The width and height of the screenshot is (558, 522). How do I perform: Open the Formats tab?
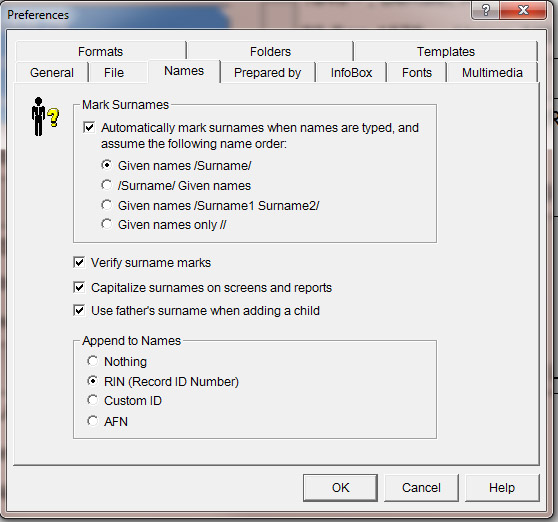click(101, 52)
